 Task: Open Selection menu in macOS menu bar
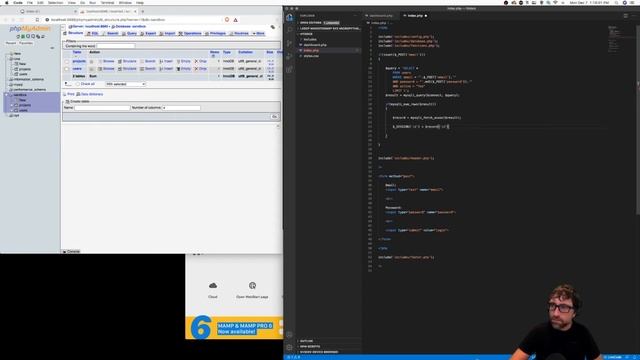click(56, 2)
